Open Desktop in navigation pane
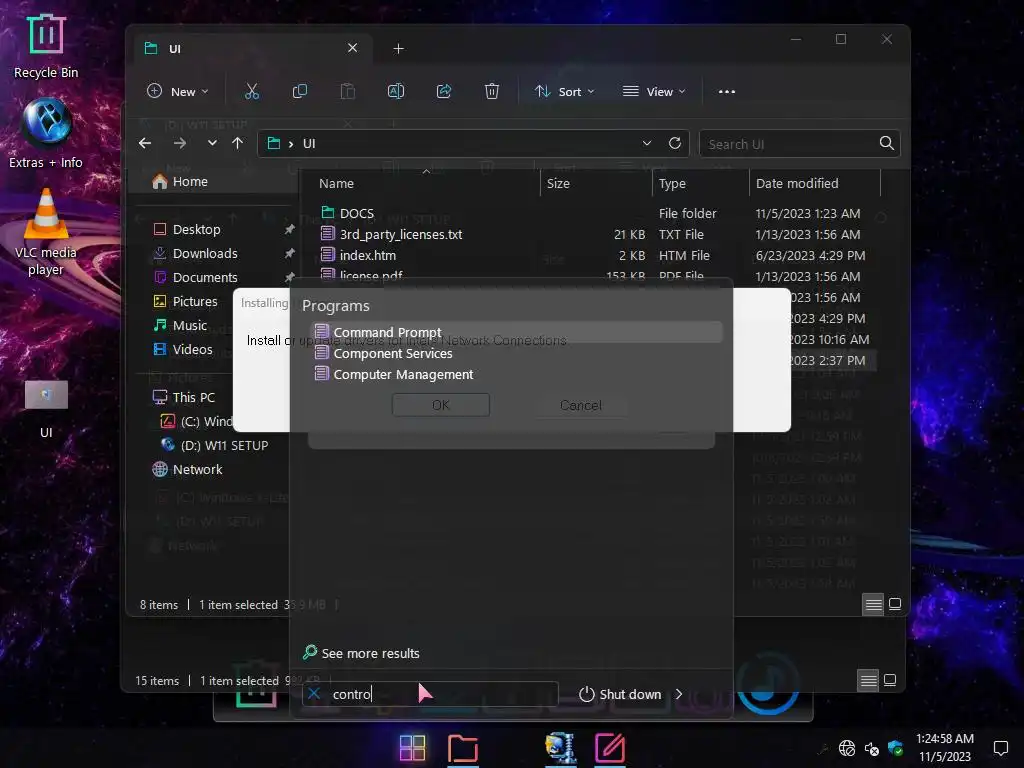The image size is (1024, 768). coord(187,229)
